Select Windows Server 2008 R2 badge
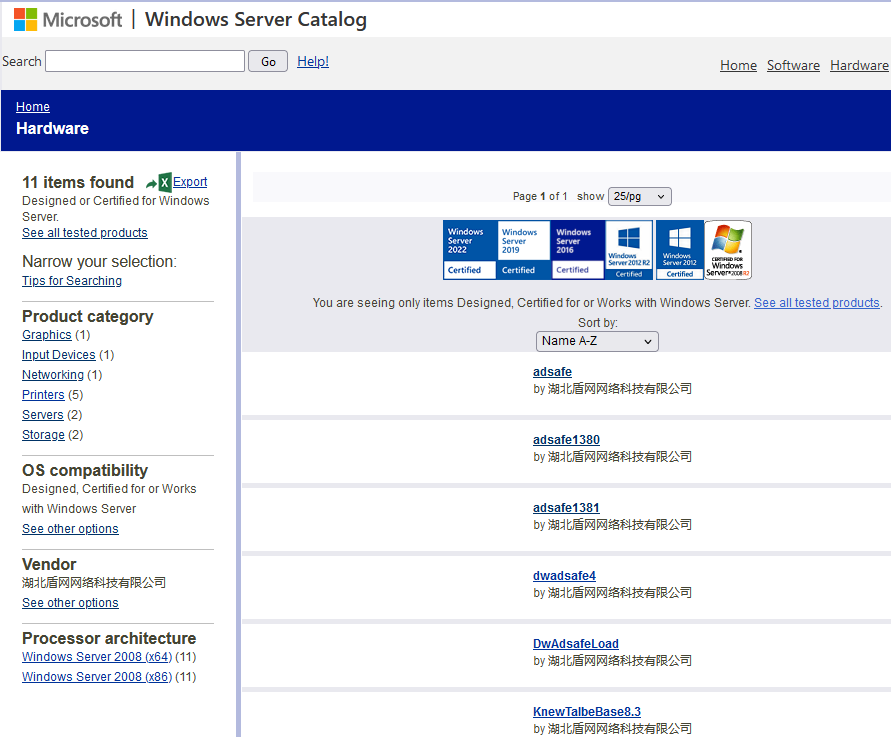The height and width of the screenshot is (737, 891). pyautogui.click(x=728, y=250)
